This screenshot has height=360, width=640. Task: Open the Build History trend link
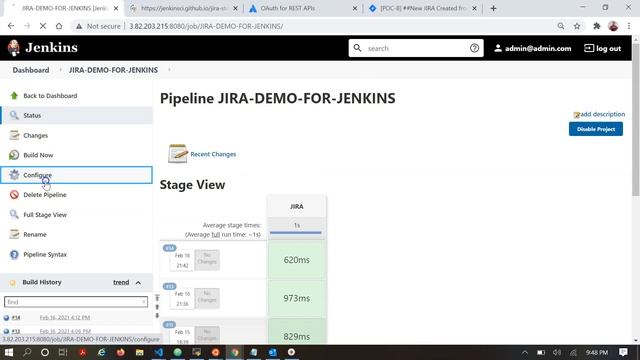click(121, 282)
